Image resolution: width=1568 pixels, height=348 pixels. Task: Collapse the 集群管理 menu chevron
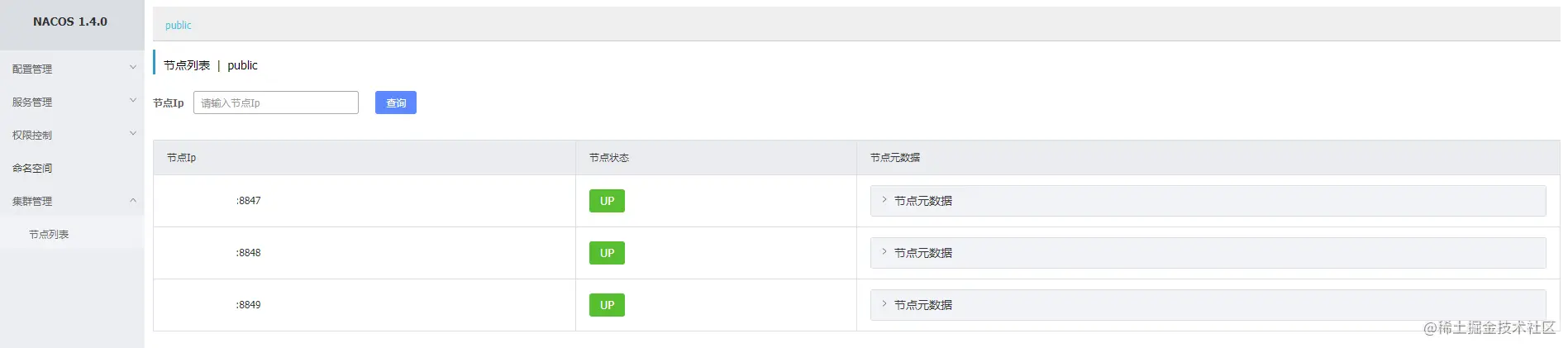132,200
